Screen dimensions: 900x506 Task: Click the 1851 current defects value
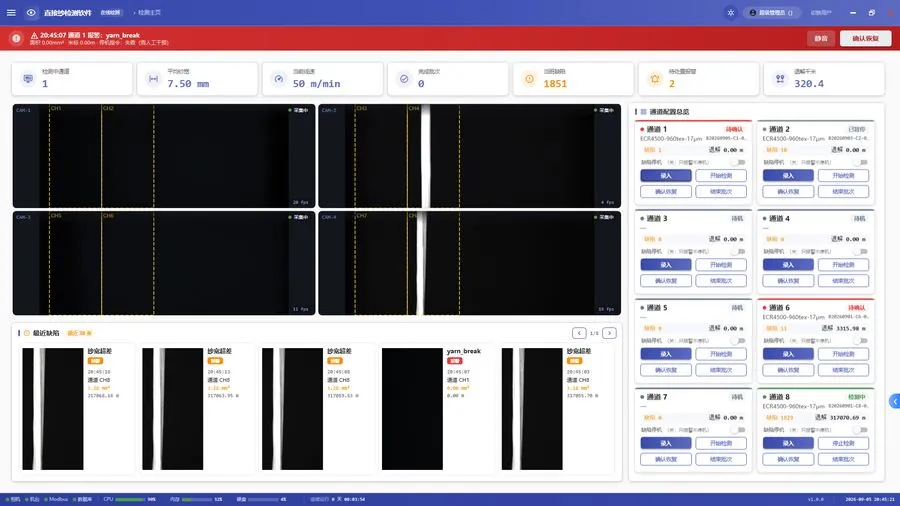555,84
